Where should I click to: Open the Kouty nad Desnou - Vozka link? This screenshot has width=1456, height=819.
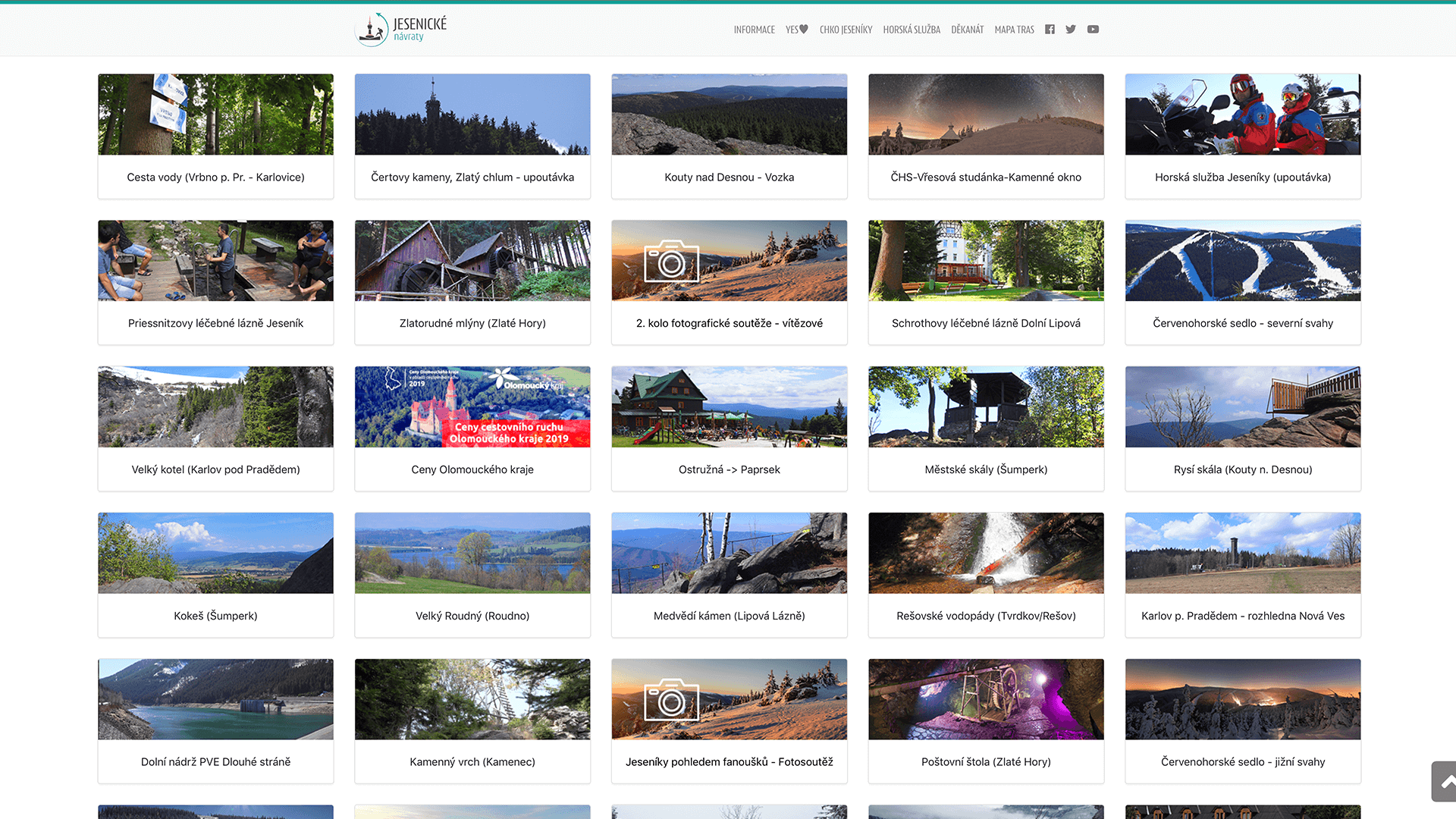pos(729,177)
